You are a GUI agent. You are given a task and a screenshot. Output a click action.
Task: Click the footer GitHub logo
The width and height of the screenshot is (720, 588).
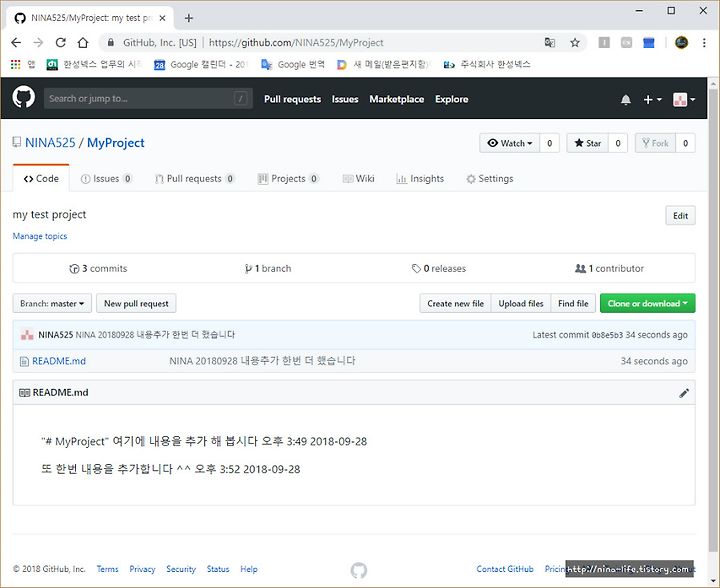pyautogui.click(x=359, y=570)
